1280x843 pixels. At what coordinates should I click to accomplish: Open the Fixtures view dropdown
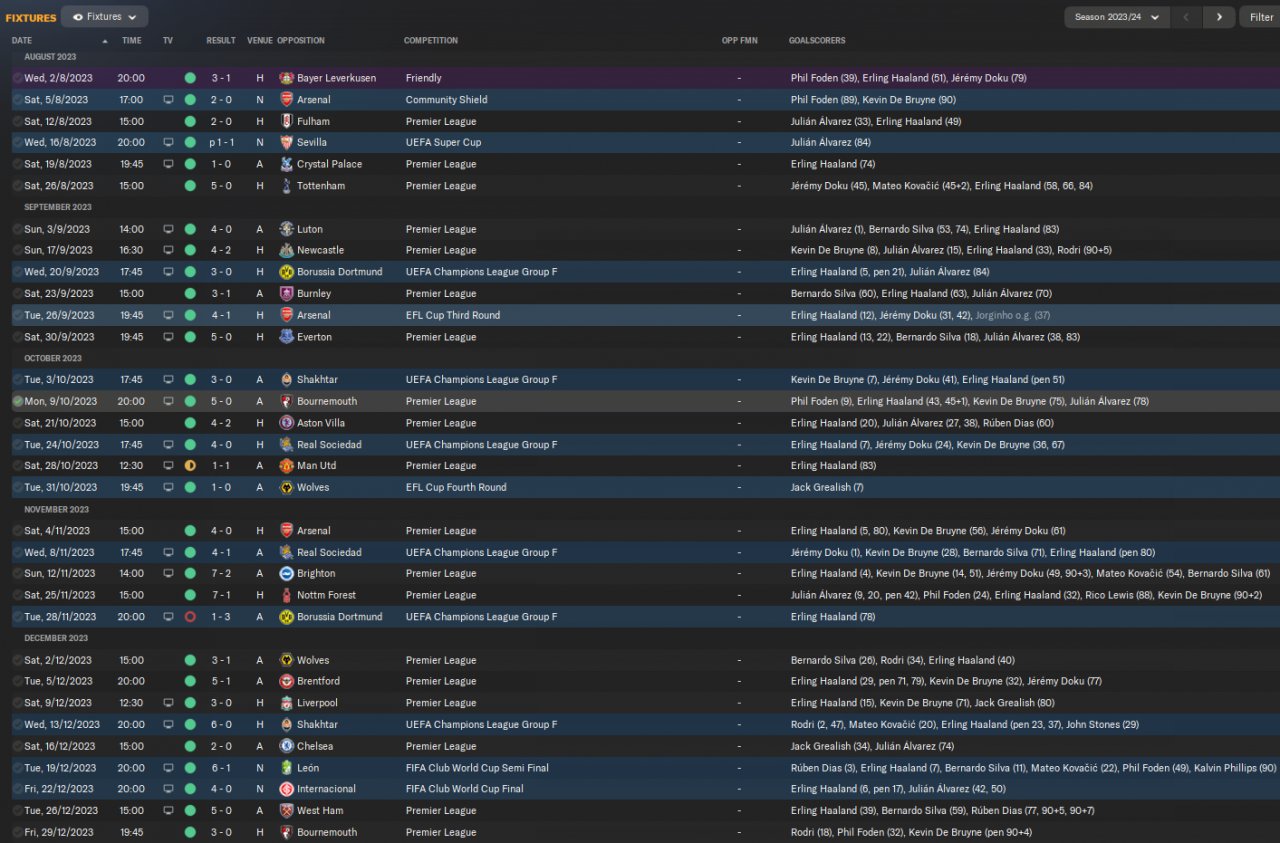[x=105, y=17]
